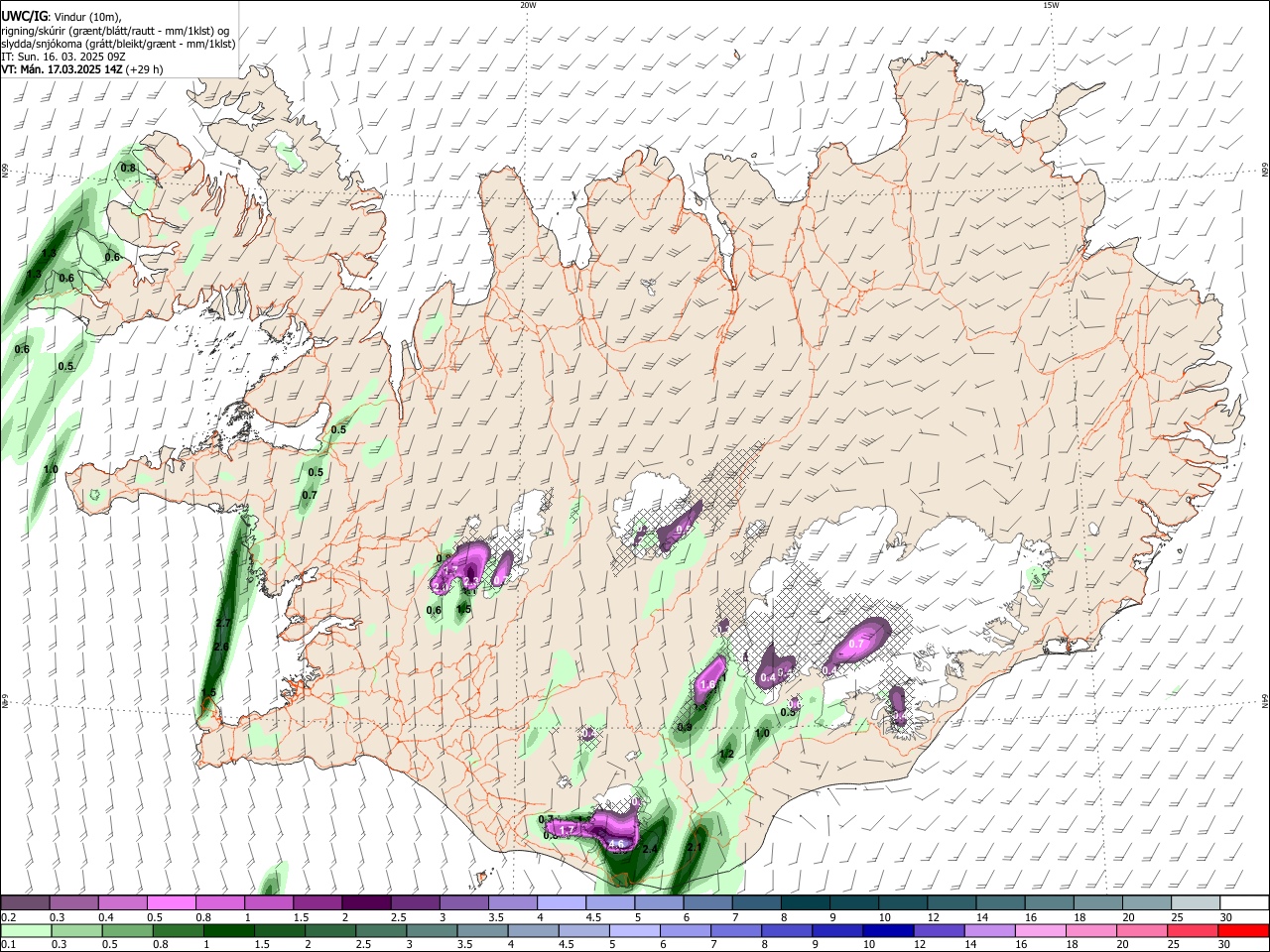Select the '0.9' precipitation value on the map
This screenshot has height=952, width=1270.
[x=685, y=728]
